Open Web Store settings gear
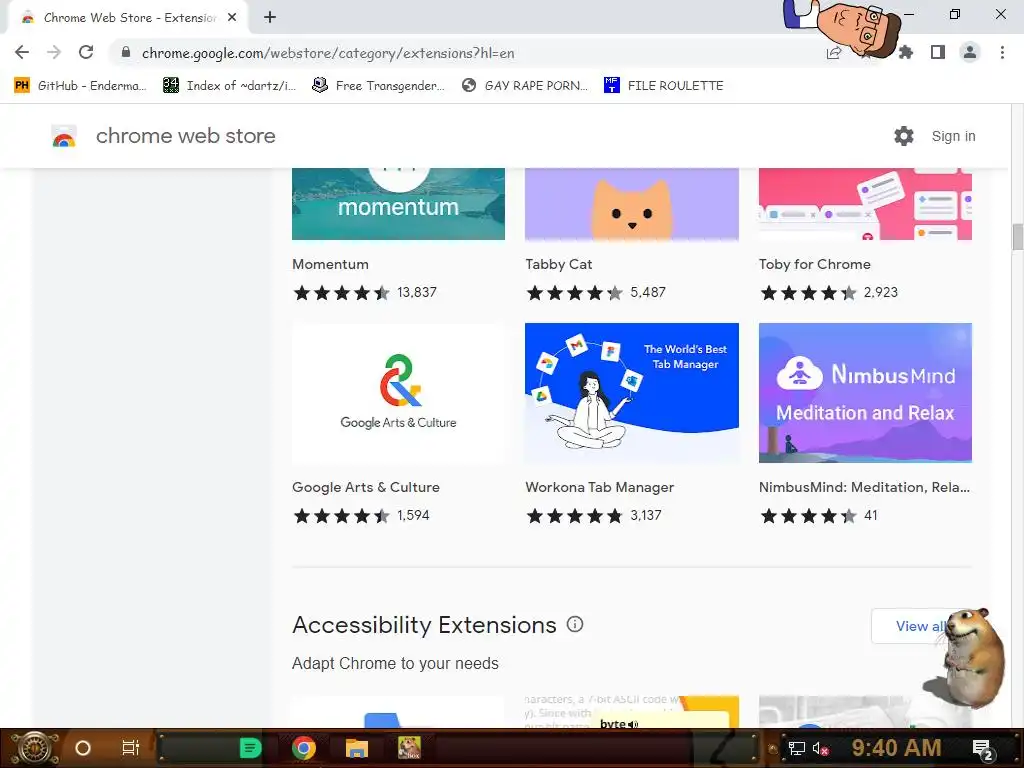Viewport: 1024px width, 768px height. tap(904, 136)
